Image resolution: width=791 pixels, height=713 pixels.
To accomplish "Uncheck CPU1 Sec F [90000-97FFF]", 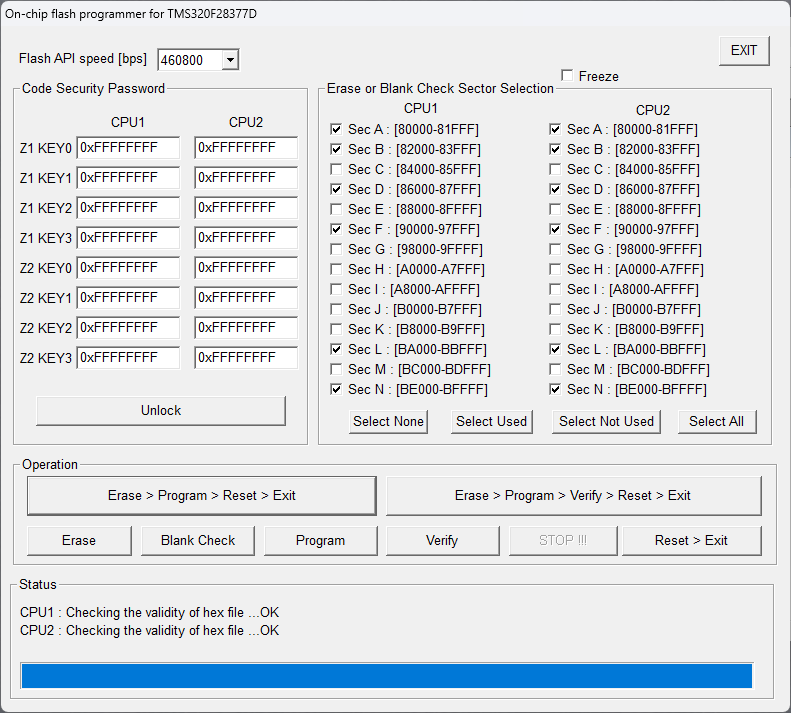I will (x=336, y=229).
